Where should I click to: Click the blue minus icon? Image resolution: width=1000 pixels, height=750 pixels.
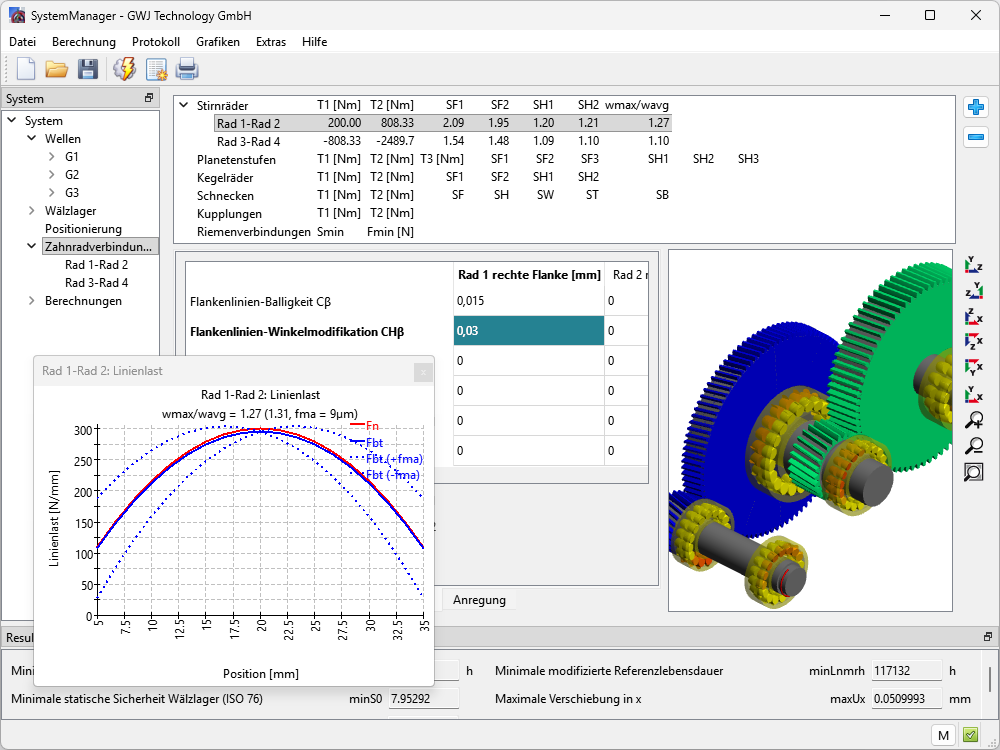coord(976,137)
